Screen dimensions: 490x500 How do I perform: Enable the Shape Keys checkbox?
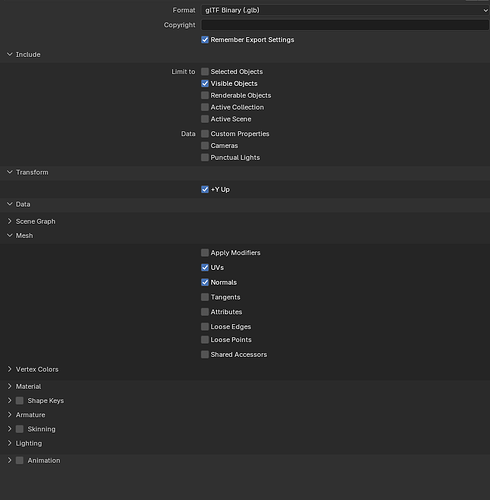(x=20, y=401)
